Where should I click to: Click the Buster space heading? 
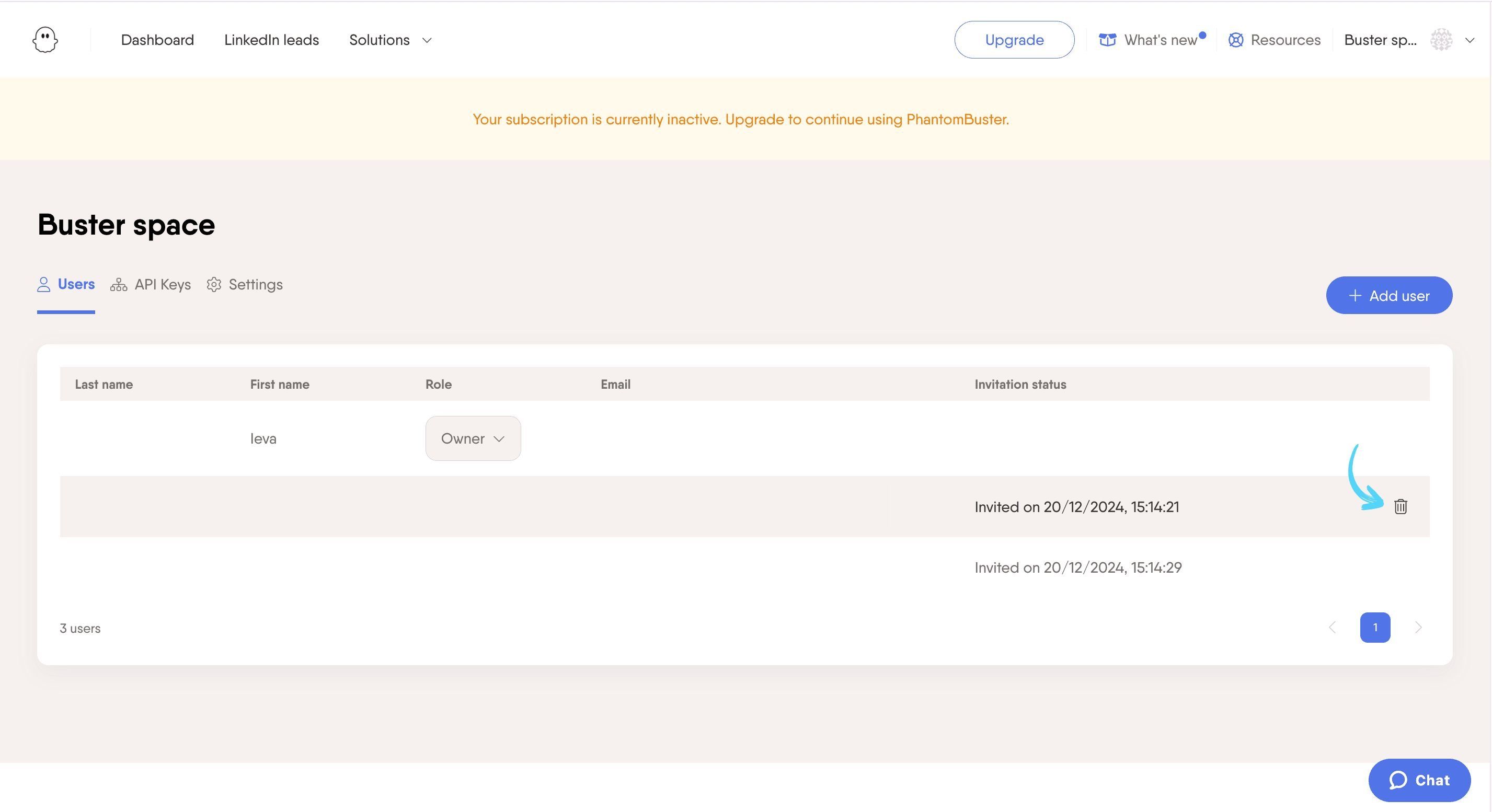(x=127, y=225)
